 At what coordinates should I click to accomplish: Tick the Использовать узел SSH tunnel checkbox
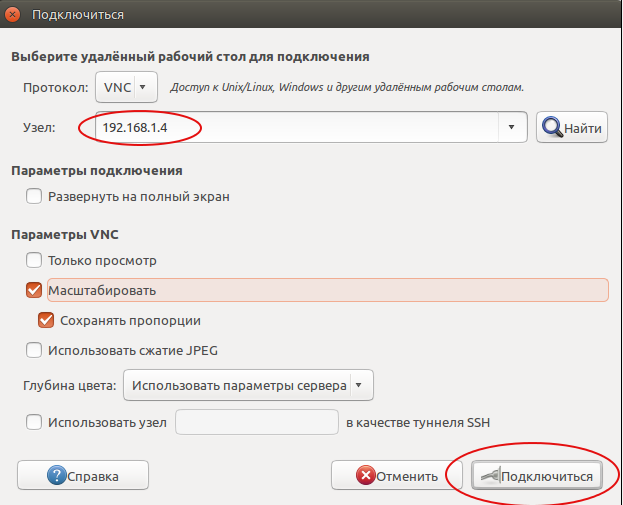click(x=34, y=423)
